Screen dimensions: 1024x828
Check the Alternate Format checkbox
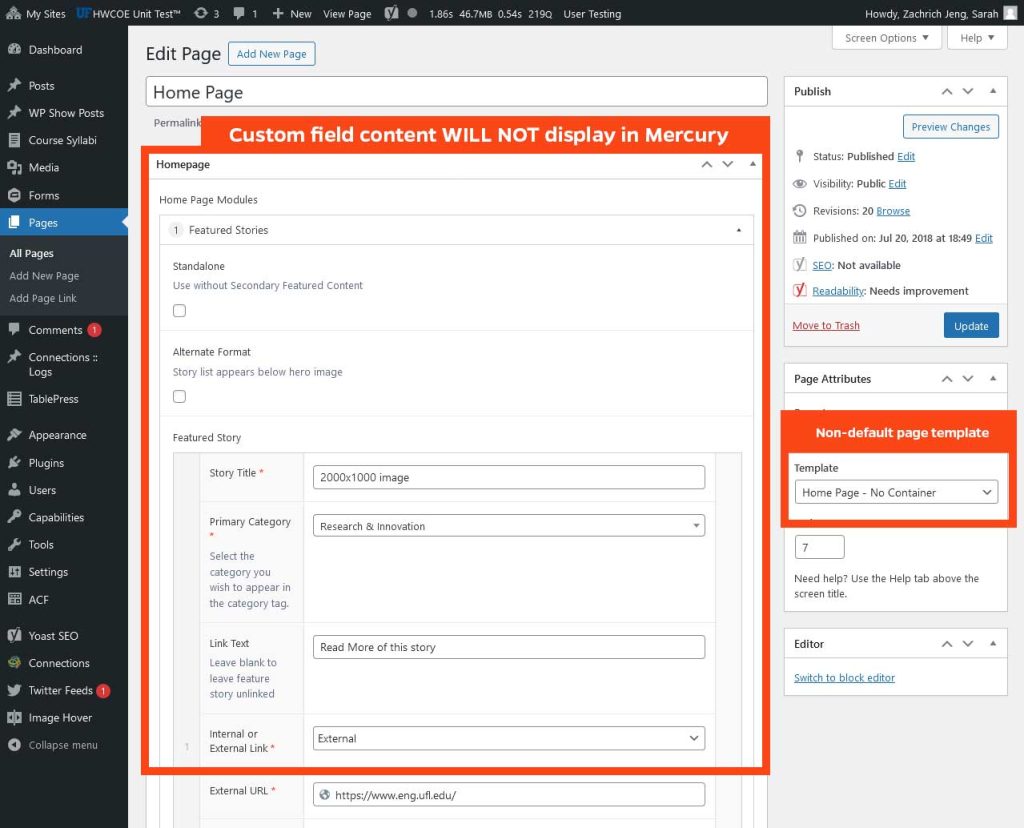(x=179, y=396)
